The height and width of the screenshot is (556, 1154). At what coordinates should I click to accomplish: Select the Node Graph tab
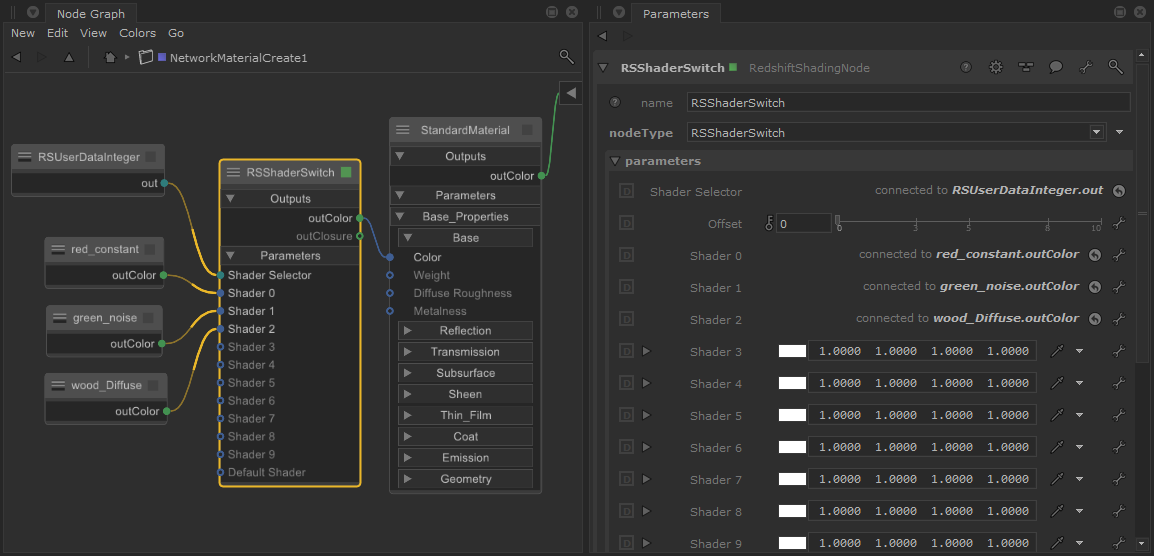tap(91, 13)
